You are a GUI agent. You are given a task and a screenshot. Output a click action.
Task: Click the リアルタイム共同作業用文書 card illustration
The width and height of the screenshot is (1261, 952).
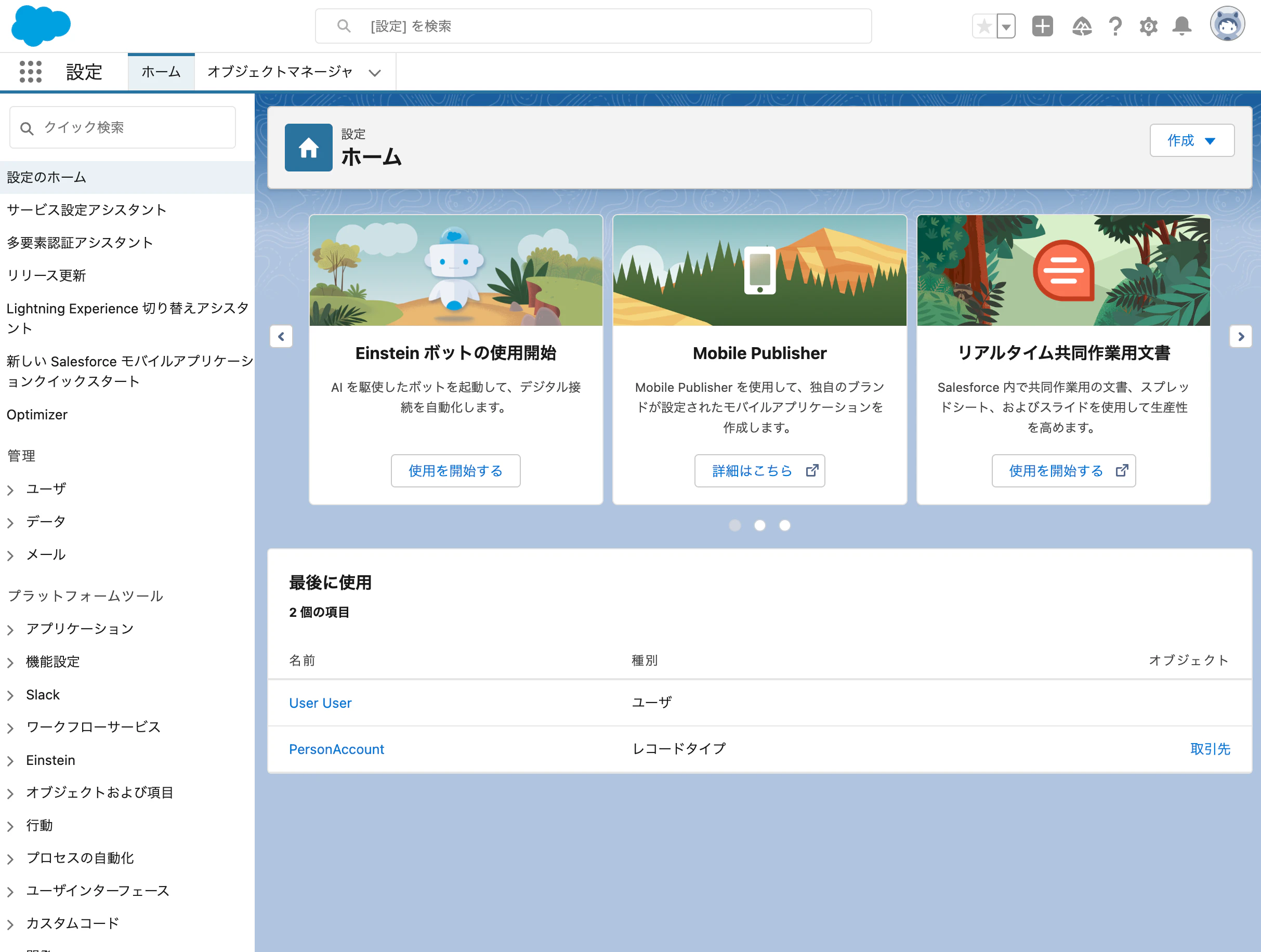(1063, 270)
